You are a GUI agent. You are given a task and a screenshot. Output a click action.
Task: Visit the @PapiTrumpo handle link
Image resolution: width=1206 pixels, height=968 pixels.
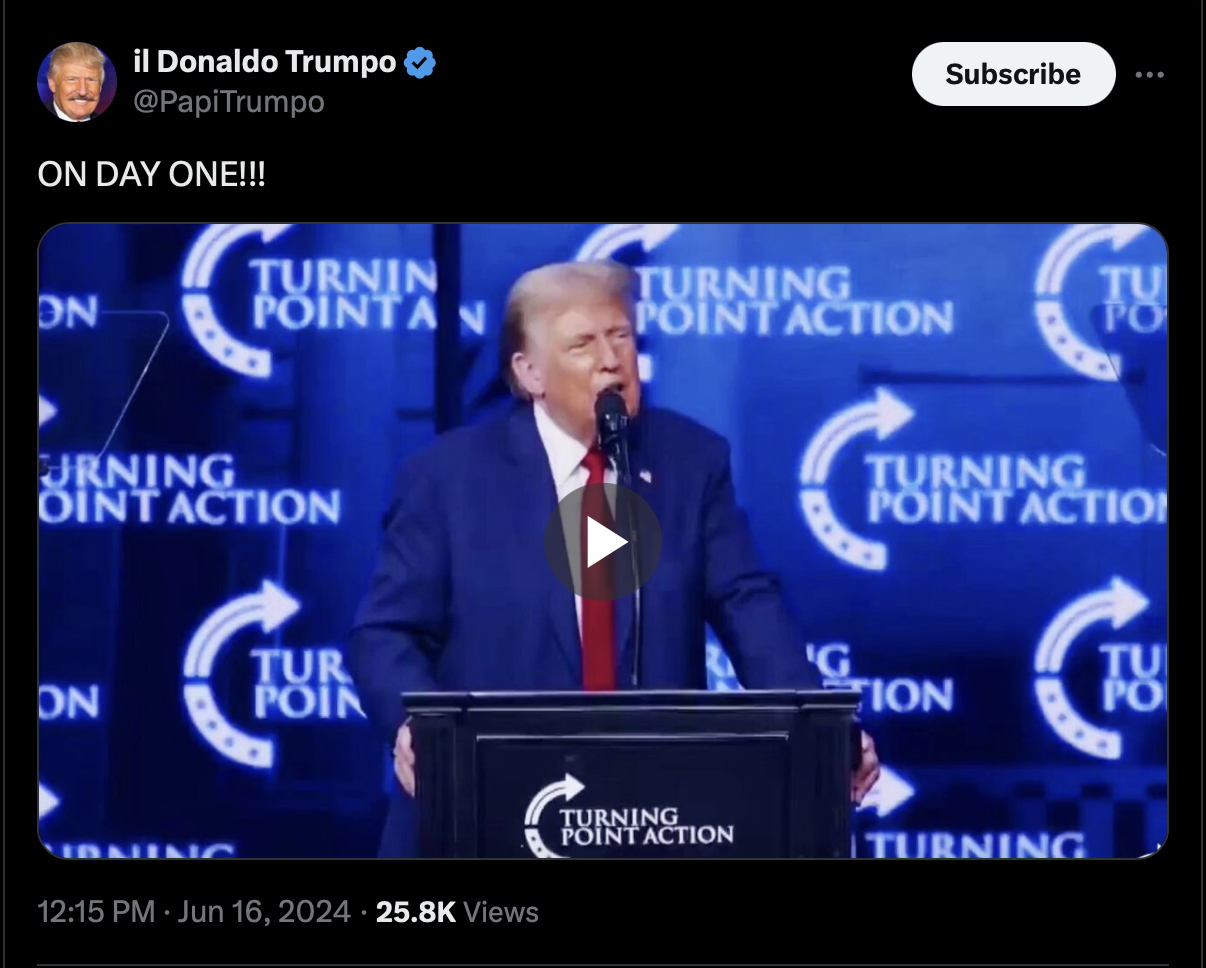click(229, 102)
